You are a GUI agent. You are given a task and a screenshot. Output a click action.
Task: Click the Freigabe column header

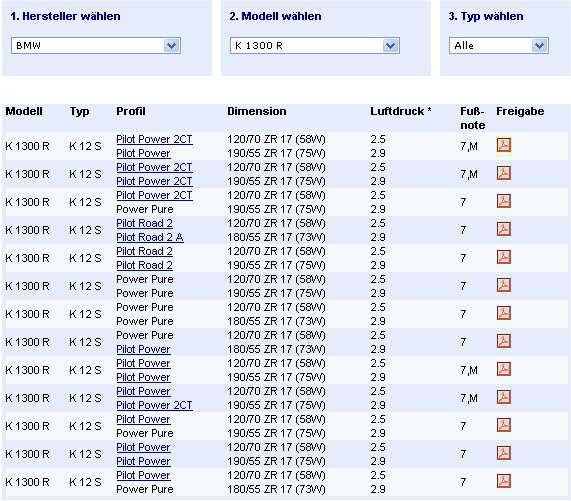point(520,111)
